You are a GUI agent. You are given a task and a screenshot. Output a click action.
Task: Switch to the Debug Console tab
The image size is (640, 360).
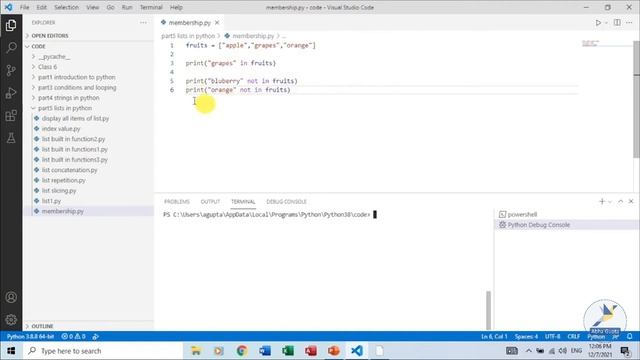286,202
